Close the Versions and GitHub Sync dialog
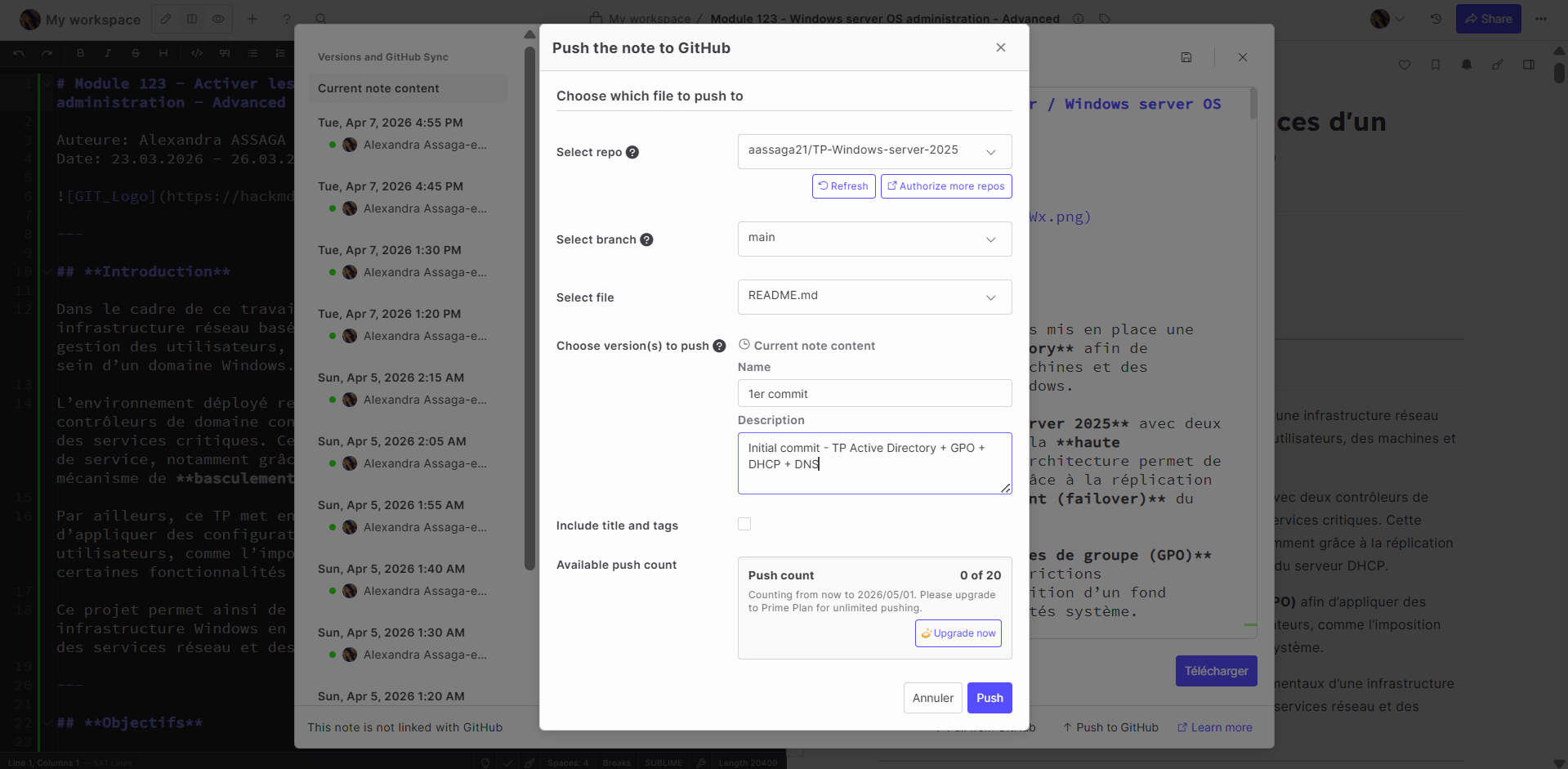 click(x=1243, y=57)
